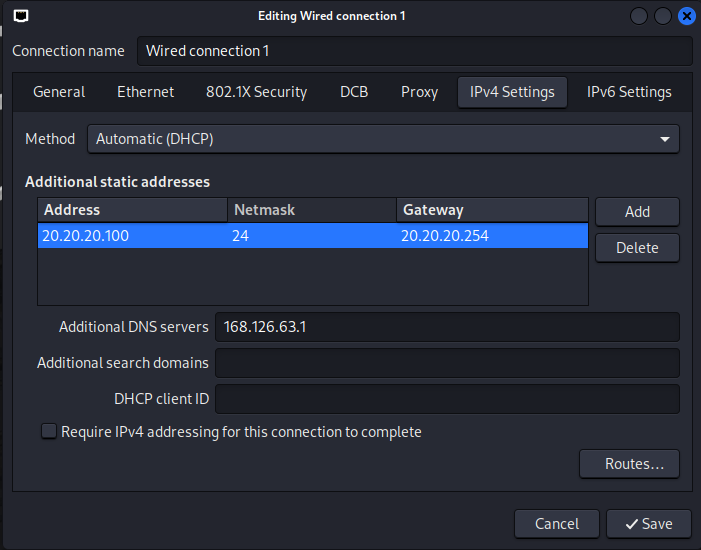Go to the 802.1X Security tab

[x=256, y=92]
